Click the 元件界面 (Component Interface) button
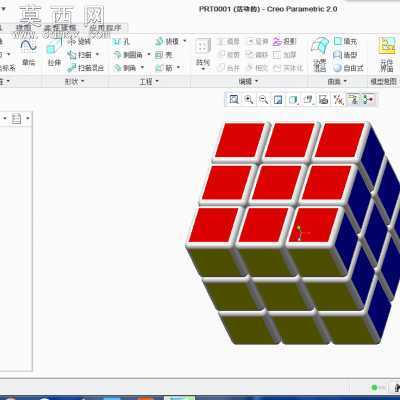Image resolution: width=400 pixels, height=400 pixels. (387, 54)
